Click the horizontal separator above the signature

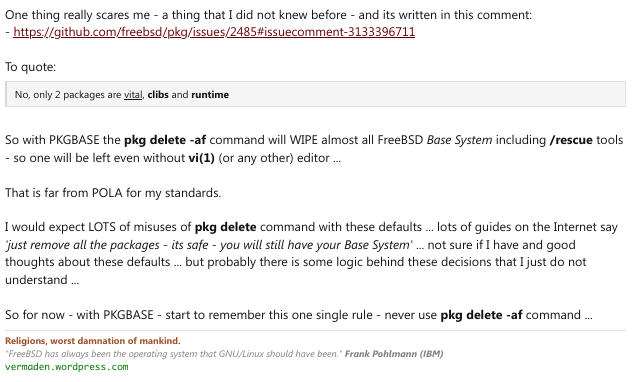[x=315, y=331]
